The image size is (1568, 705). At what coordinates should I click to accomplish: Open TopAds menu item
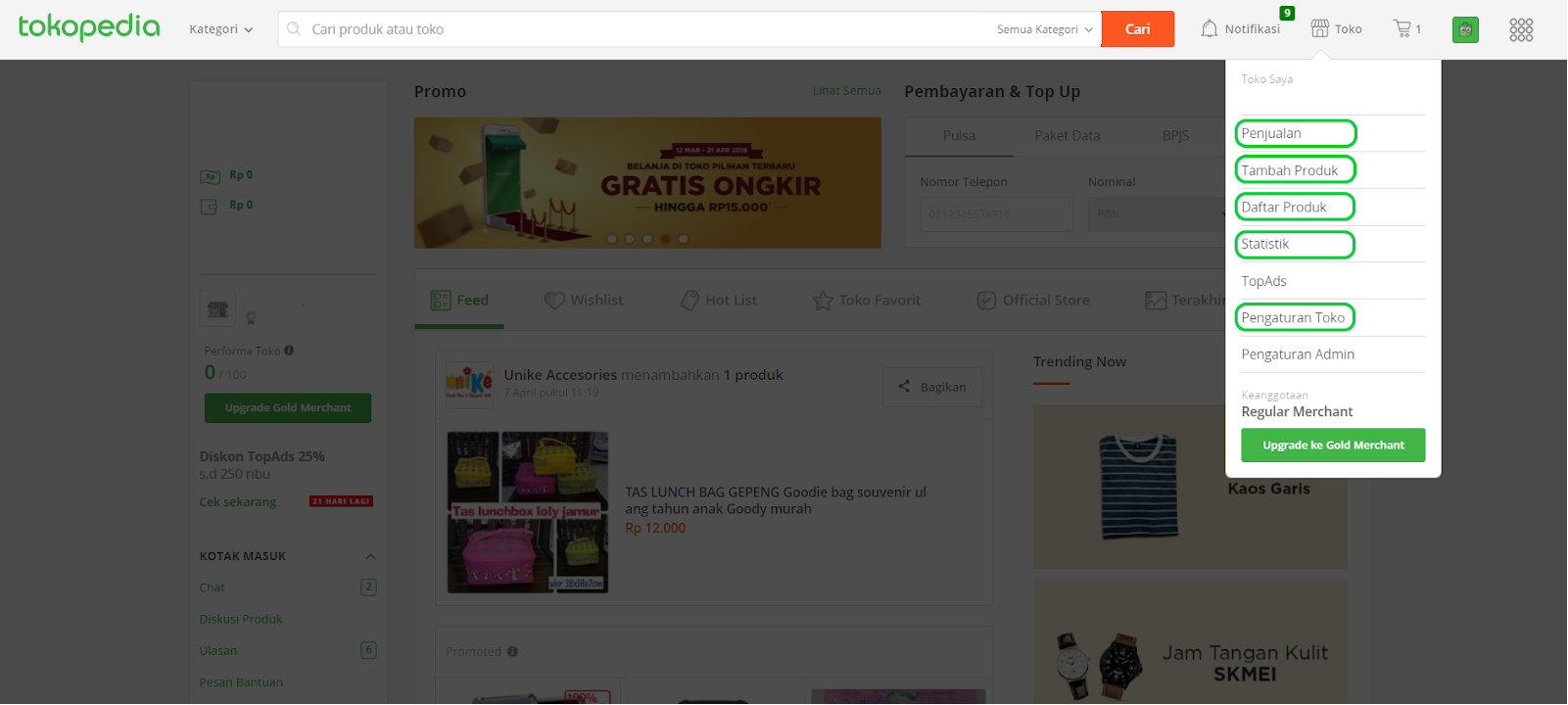[x=1264, y=281]
